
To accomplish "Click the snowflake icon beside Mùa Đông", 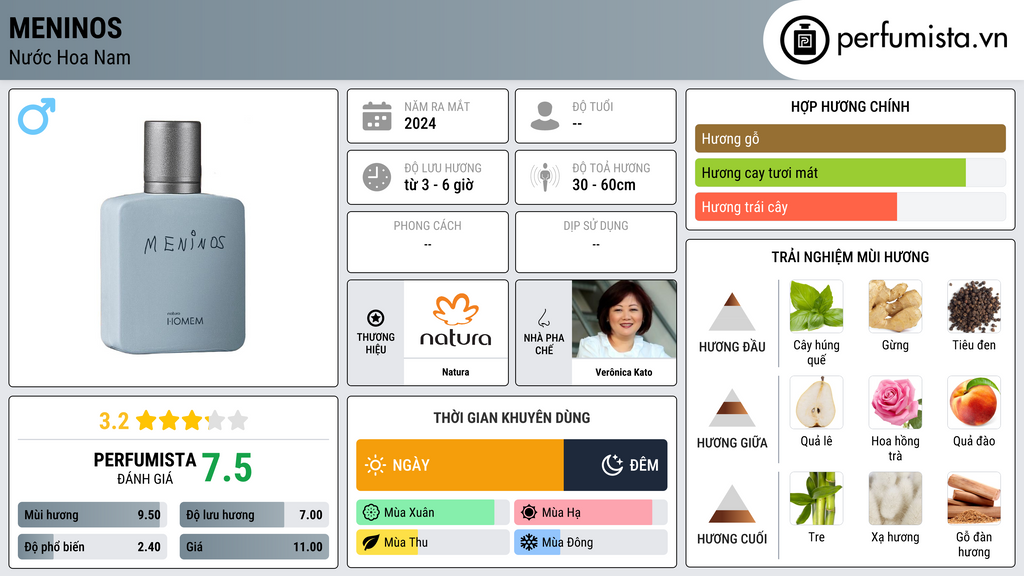I will click(529, 542).
